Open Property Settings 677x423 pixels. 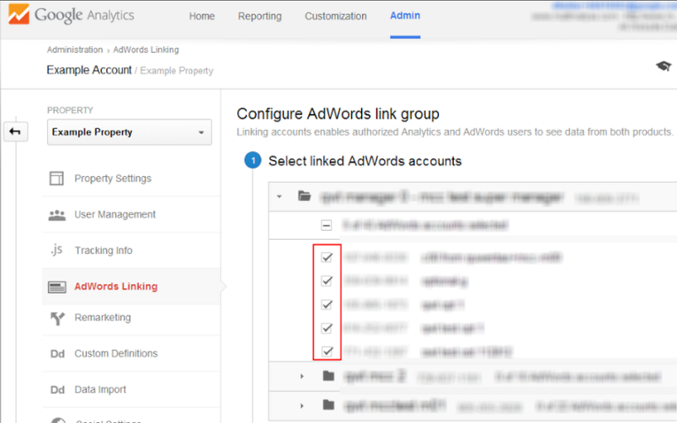pyautogui.click(x=113, y=178)
